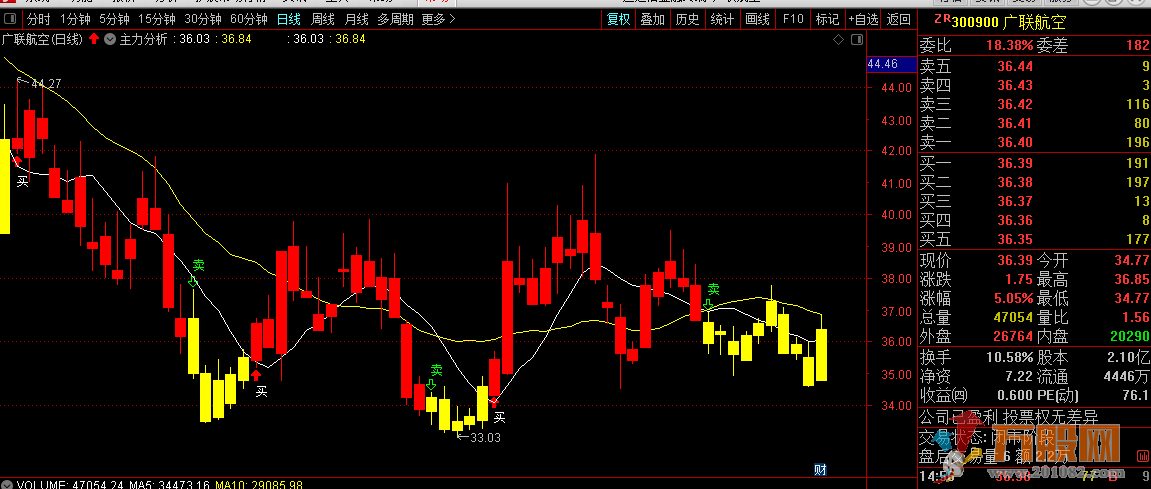Click the 买四 36.36 quote row

(1034, 220)
